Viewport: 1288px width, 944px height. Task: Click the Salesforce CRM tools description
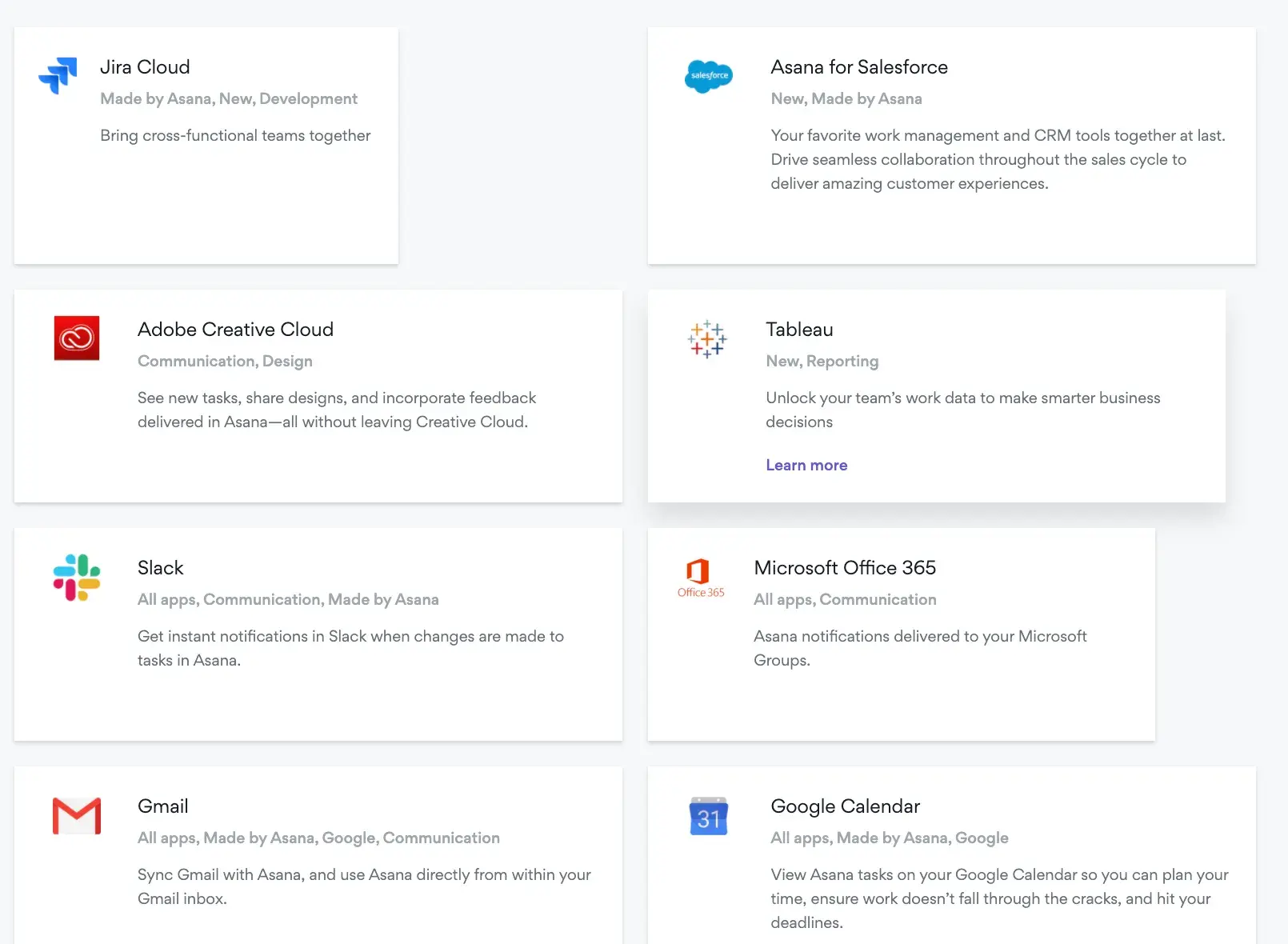pyautogui.click(x=998, y=160)
